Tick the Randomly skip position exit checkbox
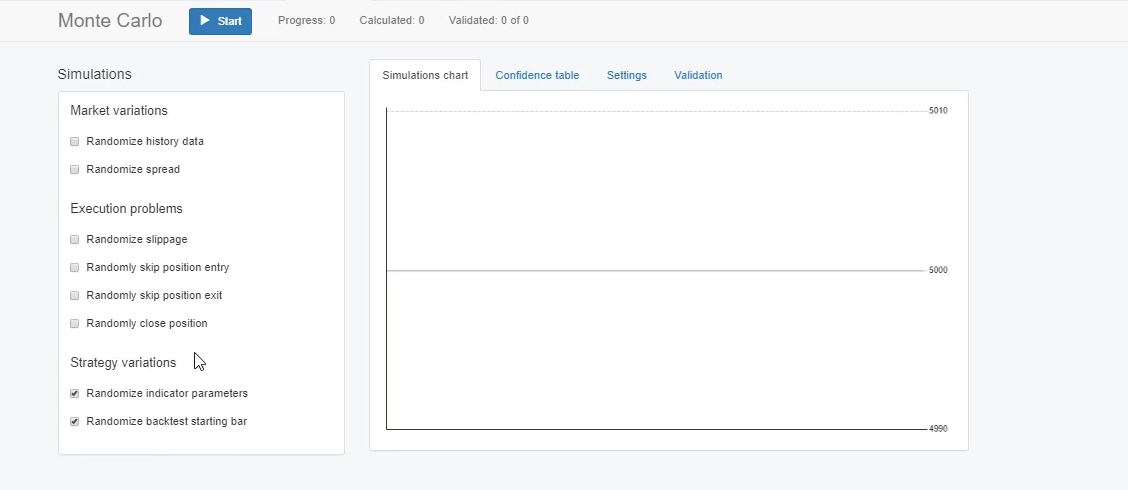The height and width of the screenshot is (490, 1128). pos(75,296)
